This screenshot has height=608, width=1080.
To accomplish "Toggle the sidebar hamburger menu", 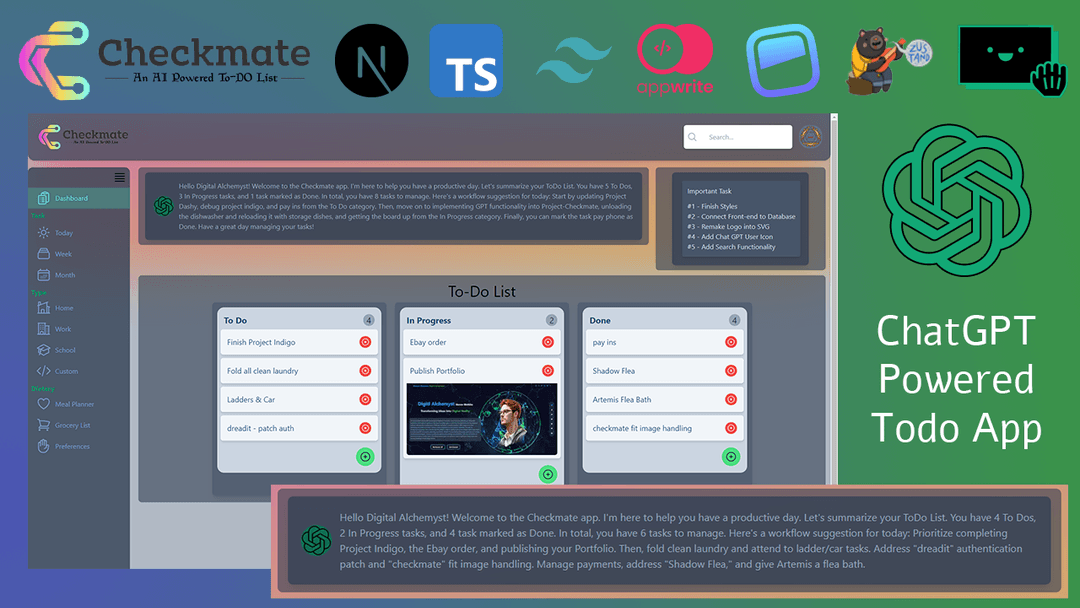I will tap(120, 178).
